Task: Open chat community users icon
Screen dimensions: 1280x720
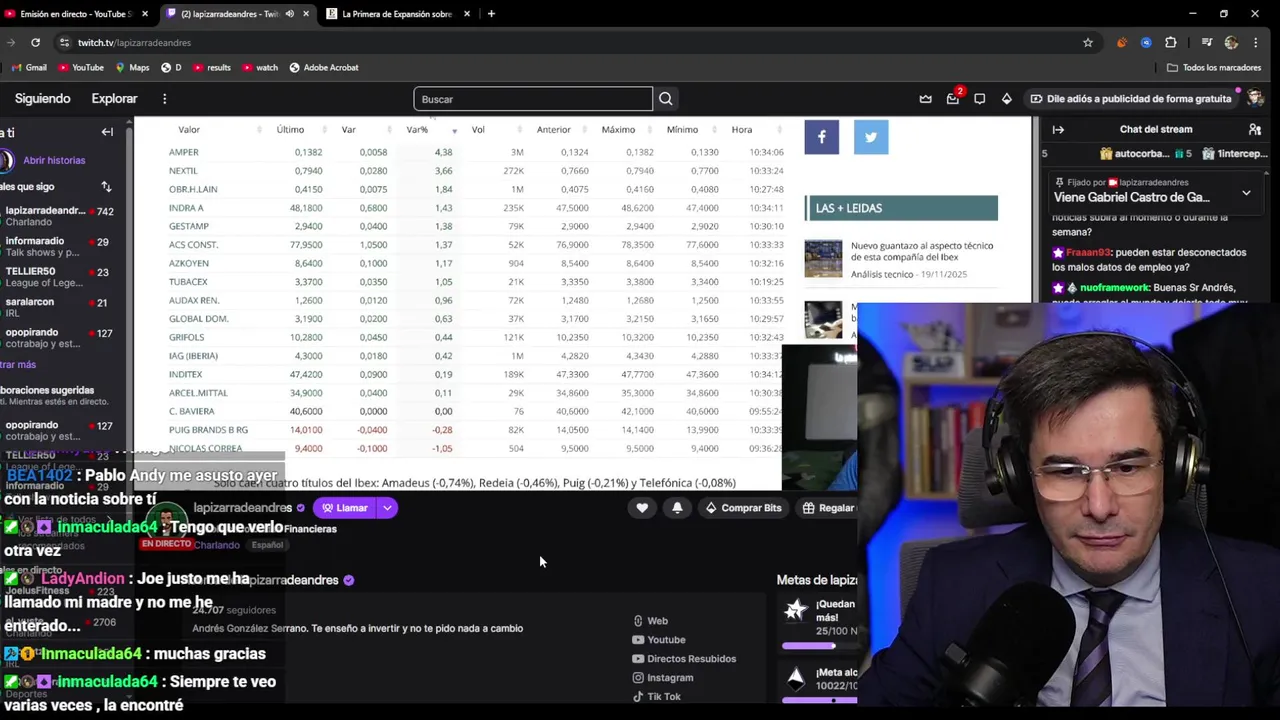Action: 1255,129
